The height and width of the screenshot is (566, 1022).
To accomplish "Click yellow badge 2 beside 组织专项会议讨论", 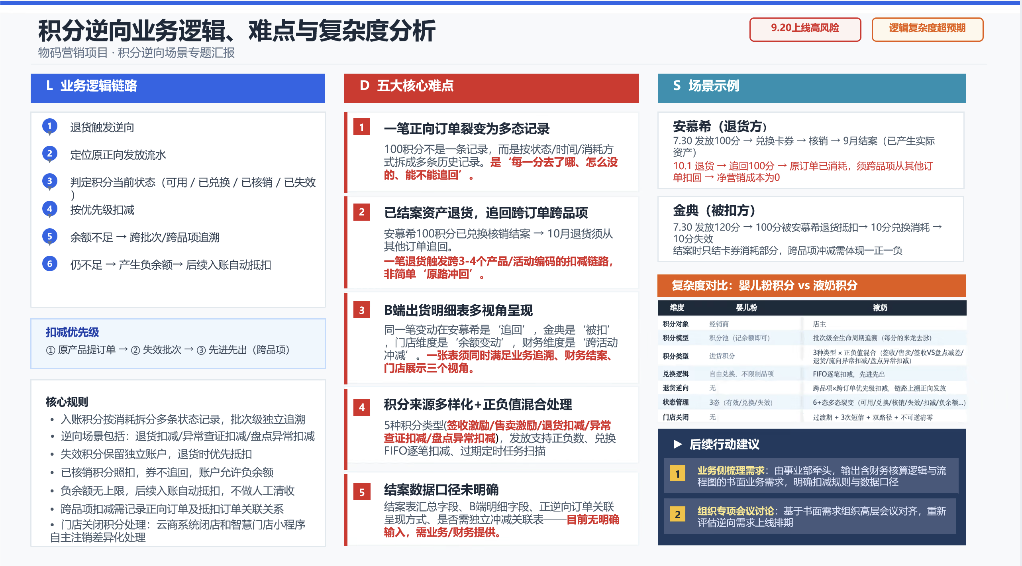I will pos(678,514).
